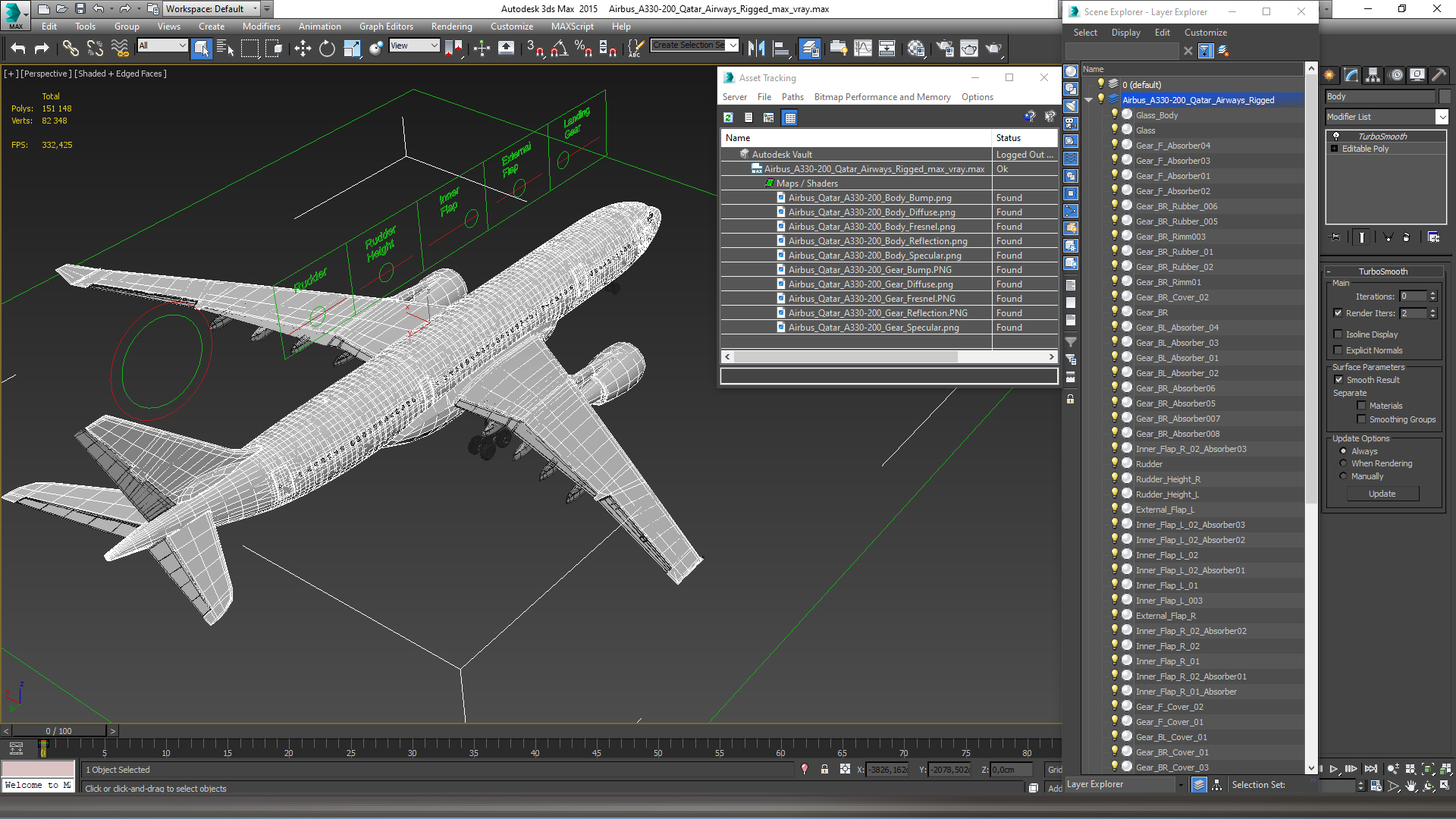Click the object color swatch beside Body
Screen dimensions: 1456x819
[x=1444, y=96]
